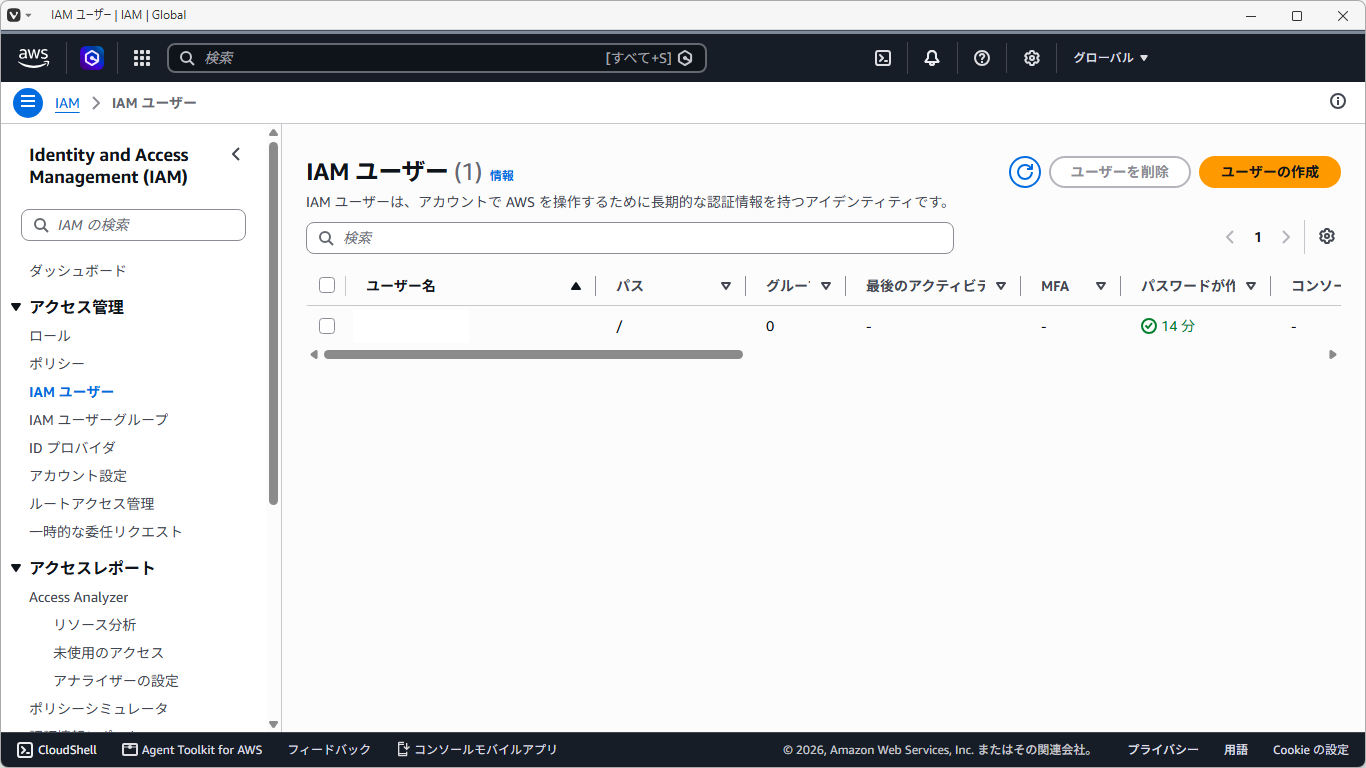Collapse the IAM sidebar with the chevron
The width and height of the screenshot is (1366, 768).
236,154
